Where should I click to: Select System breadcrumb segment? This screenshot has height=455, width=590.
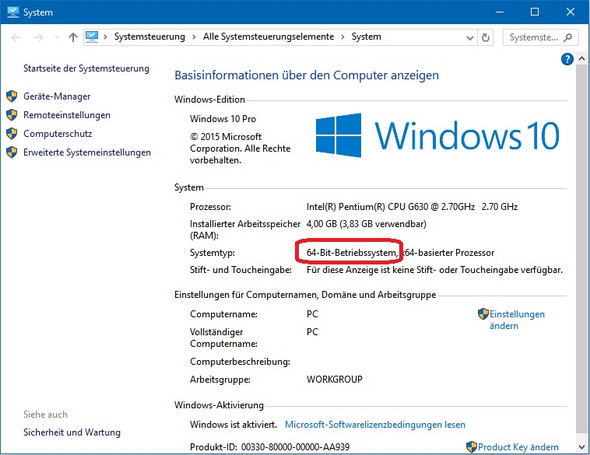tap(366, 37)
